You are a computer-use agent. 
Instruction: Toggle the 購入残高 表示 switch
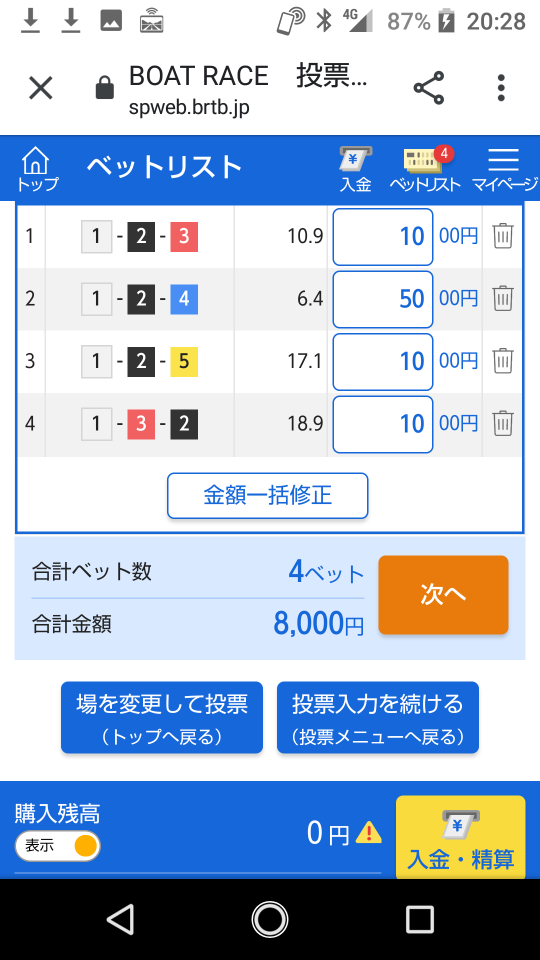[58, 846]
